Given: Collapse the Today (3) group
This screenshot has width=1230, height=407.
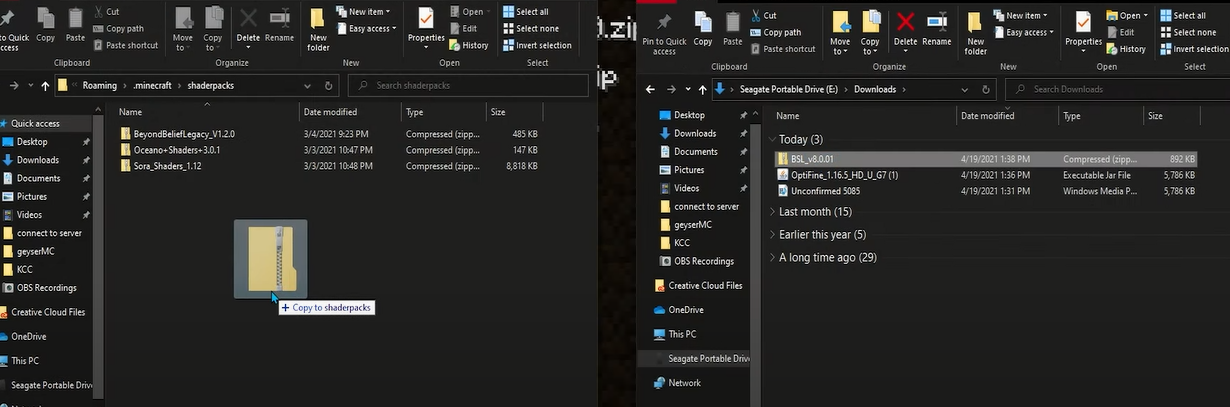Looking at the screenshot, I should click(773, 140).
